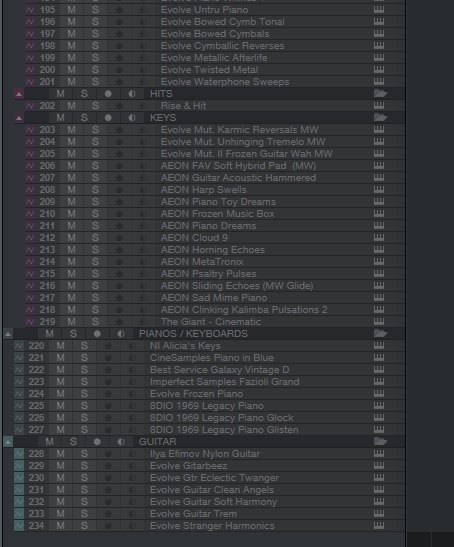
Task: Open instrument icon on Evolve Frozen Piano
Action: tap(379, 394)
